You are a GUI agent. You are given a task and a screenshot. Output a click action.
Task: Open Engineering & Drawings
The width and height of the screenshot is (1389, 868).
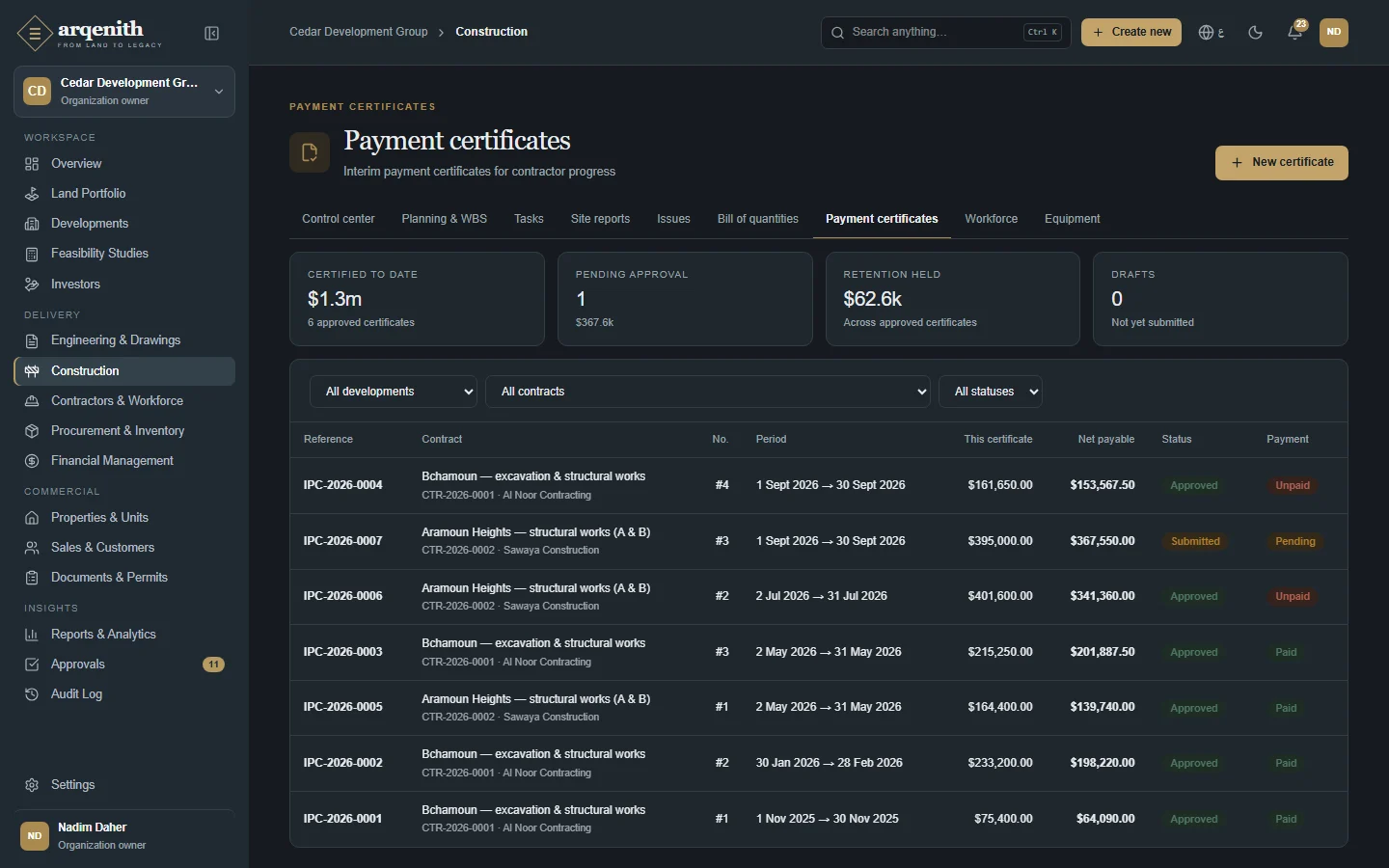pos(124,340)
